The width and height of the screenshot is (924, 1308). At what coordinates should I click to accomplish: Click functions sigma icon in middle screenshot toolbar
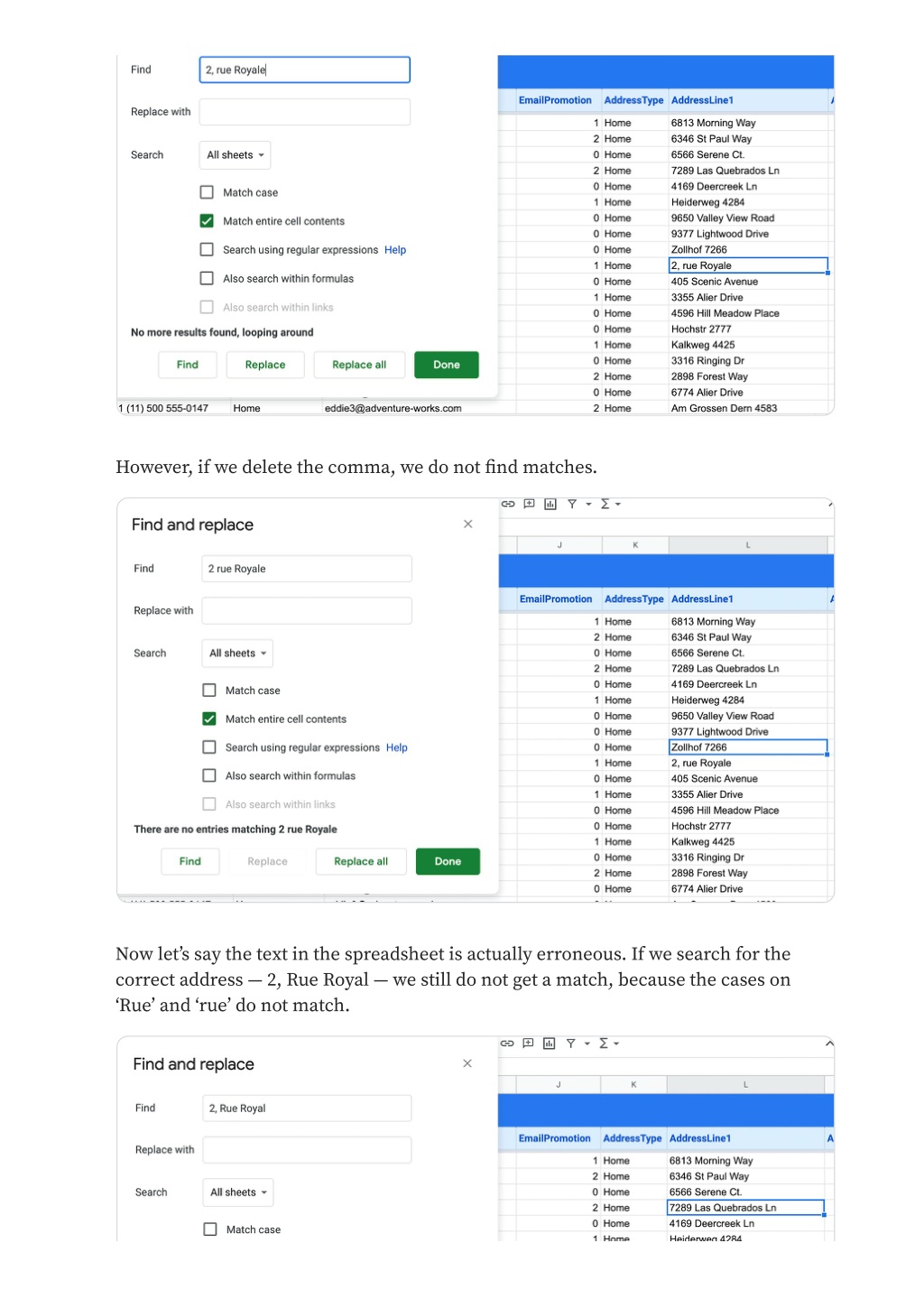(x=605, y=504)
